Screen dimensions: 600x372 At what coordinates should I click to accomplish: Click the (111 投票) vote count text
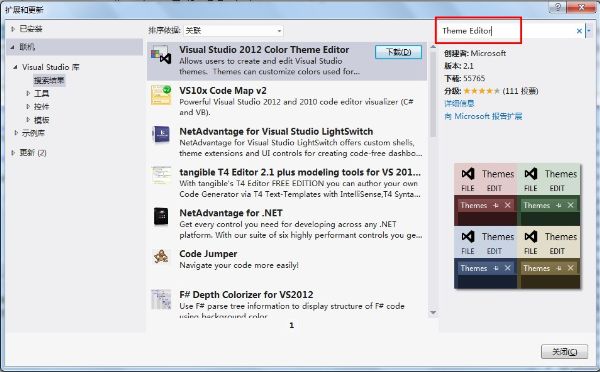pyautogui.click(x=520, y=91)
